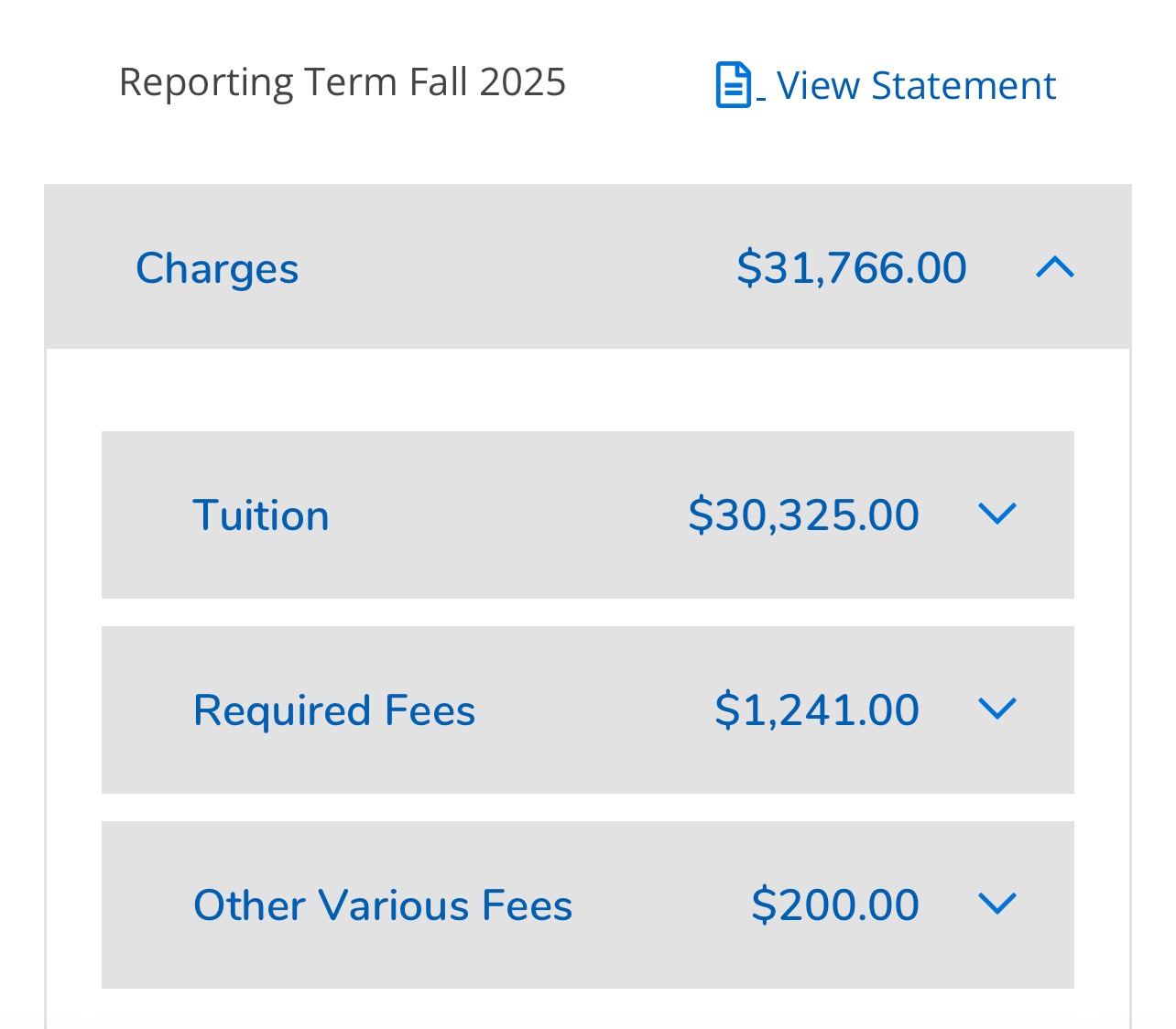Click the gap between Required Fees and $1,241.00

(595, 709)
